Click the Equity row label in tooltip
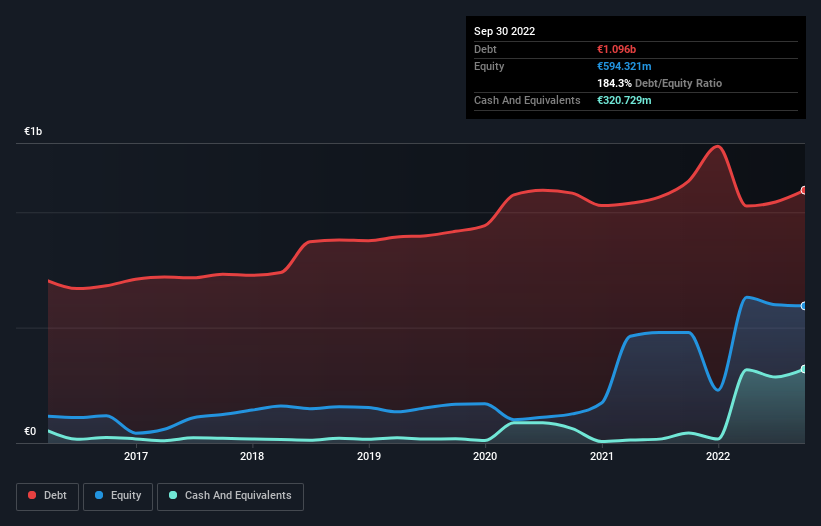821x526 pixels. tap(489, 66)
